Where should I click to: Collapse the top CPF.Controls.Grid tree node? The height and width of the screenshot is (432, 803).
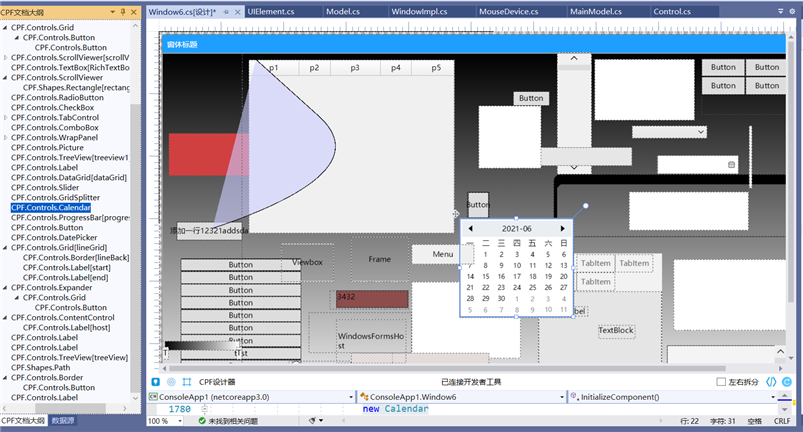tap(5, 27)
